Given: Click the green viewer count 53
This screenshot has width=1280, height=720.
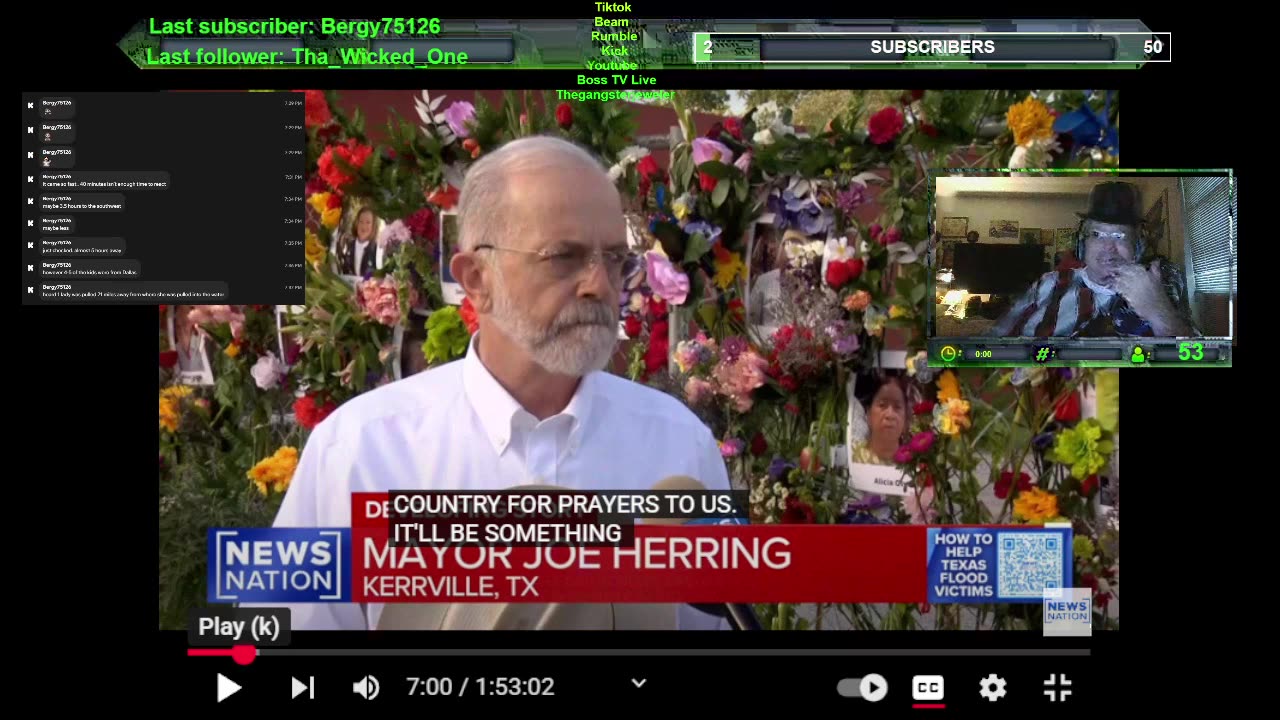Looking at the screenshot, I should click(x=1190, y=352).
